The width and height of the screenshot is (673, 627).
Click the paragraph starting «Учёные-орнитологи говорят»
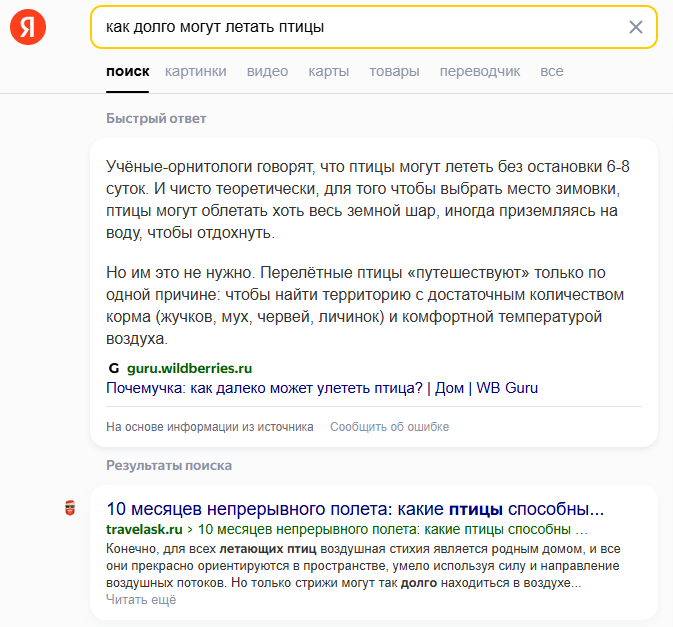[x=368, y=200]
